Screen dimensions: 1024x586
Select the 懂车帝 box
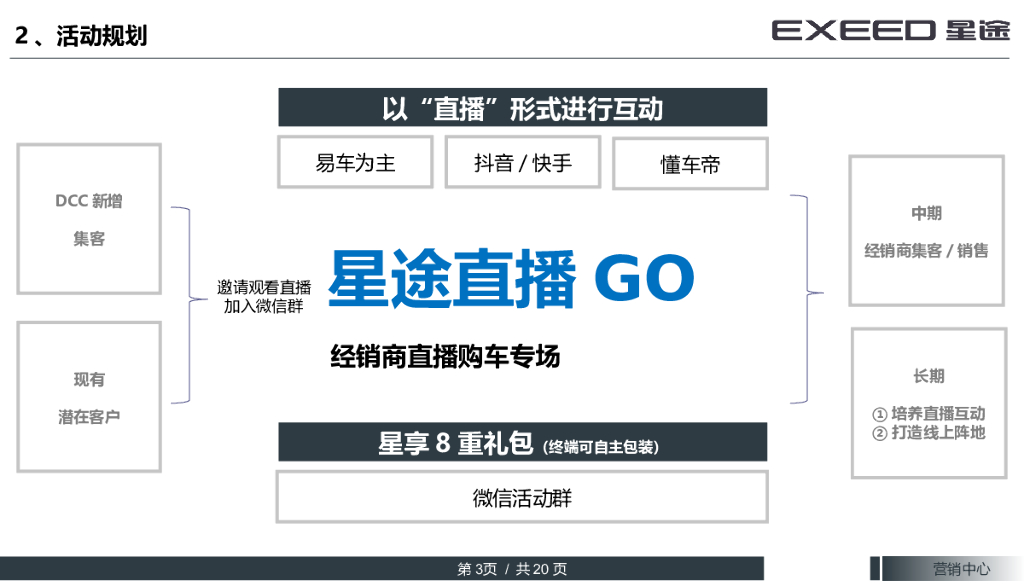tap(690, 163)
